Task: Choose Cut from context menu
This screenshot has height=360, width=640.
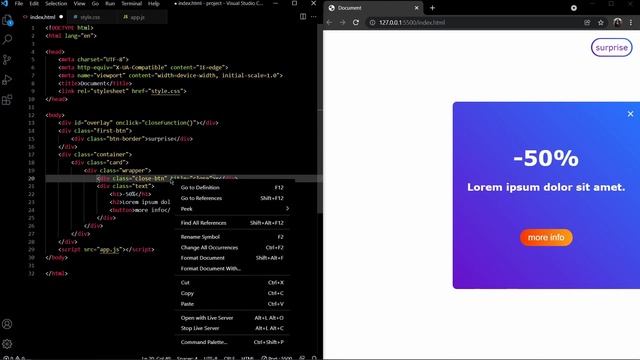Action: point(232,282)
